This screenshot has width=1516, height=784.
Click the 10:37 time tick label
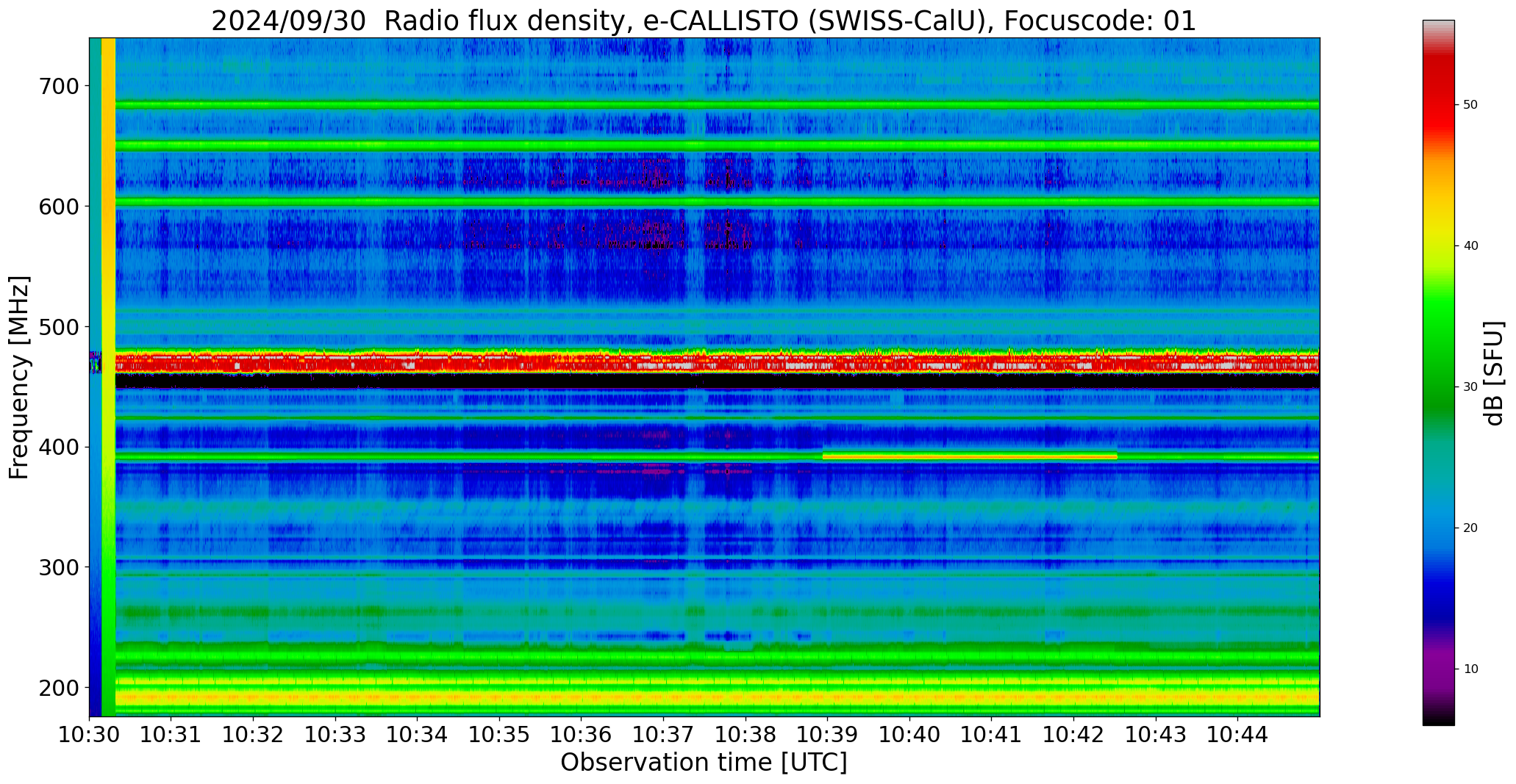pyautogui.click(x=663, y=734)
